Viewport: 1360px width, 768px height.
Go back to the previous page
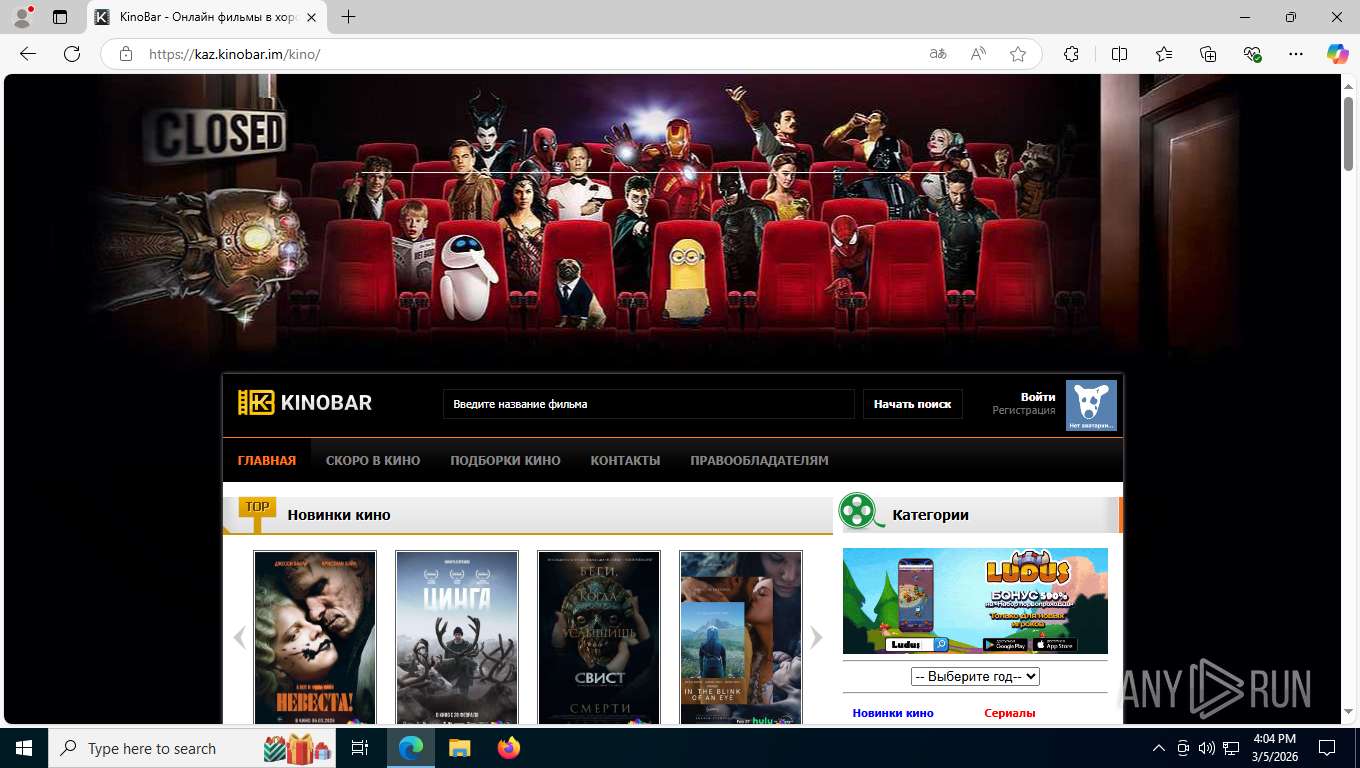tap(28, 54)
